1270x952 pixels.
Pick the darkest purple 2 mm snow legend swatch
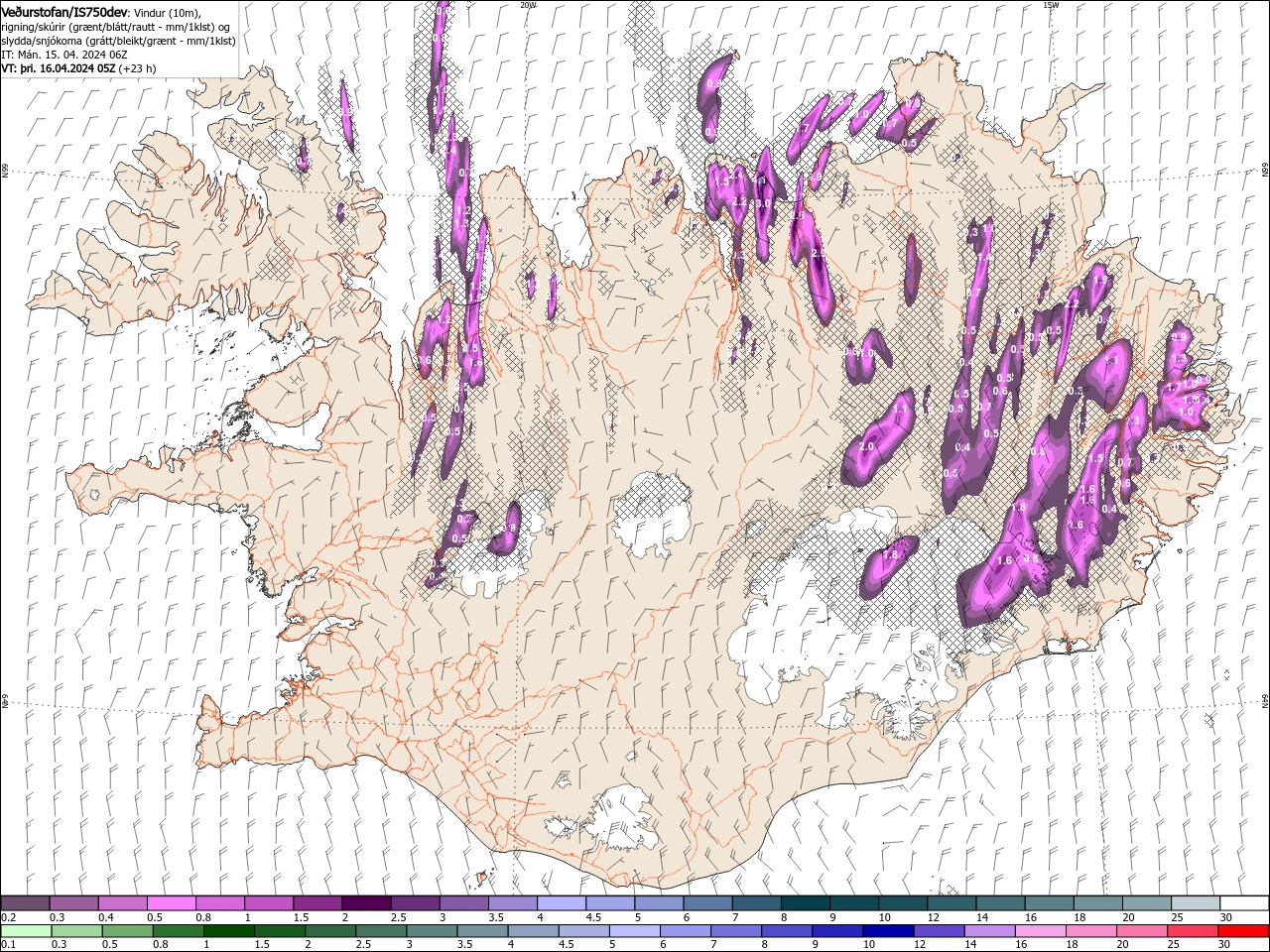(366, 903)
